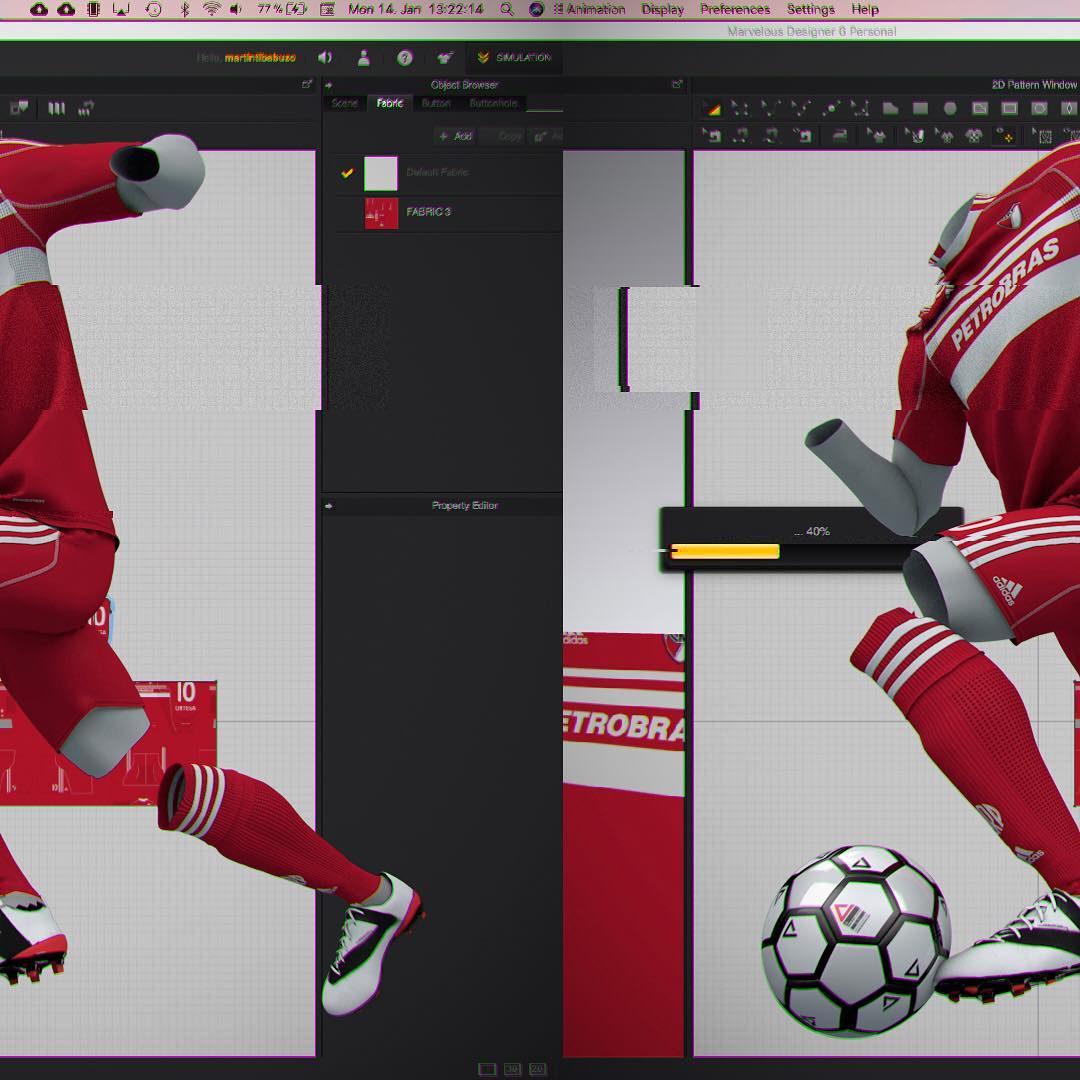
Task: Click the SIMULATION mode button
Action: click(x=515, y=58)
